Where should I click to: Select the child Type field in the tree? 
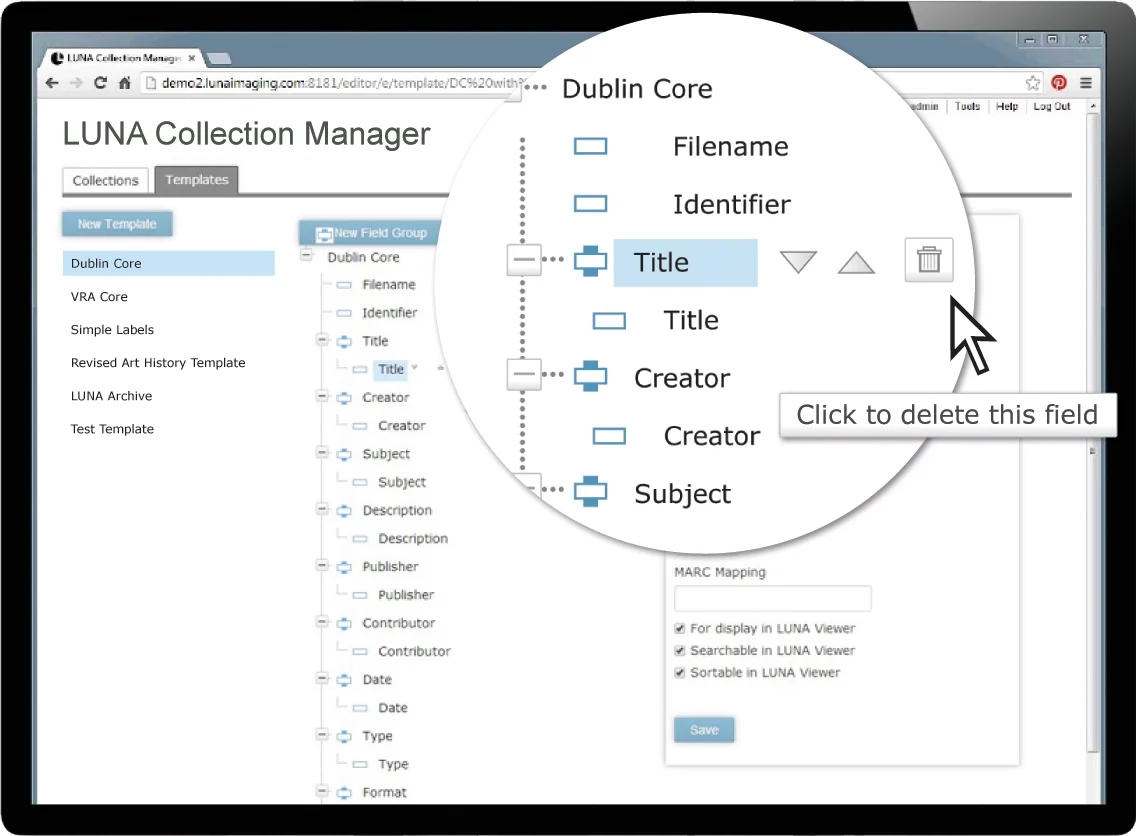[x=393, y=765]
